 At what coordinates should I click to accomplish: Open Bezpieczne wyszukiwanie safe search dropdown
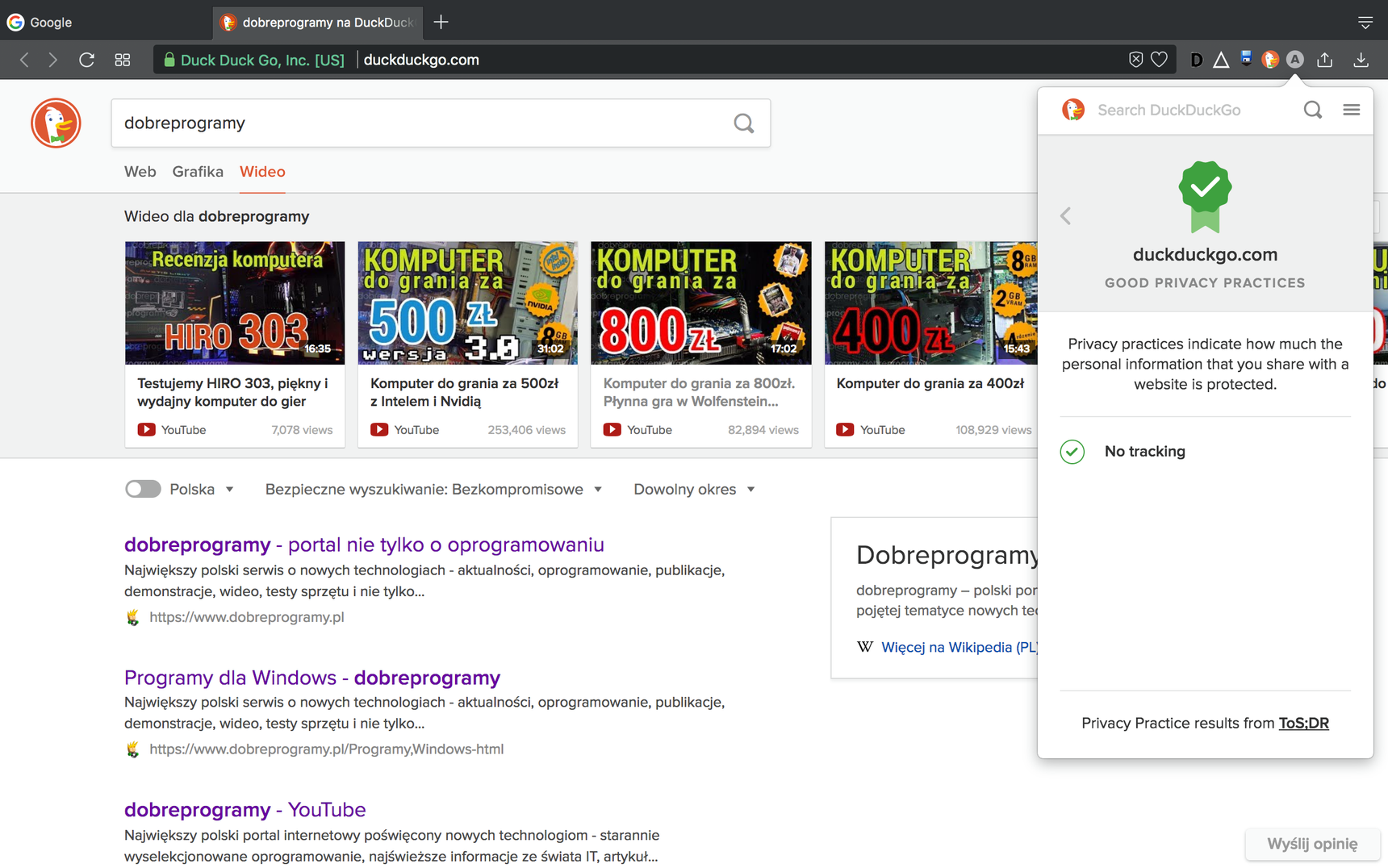[x=433, y=489]
